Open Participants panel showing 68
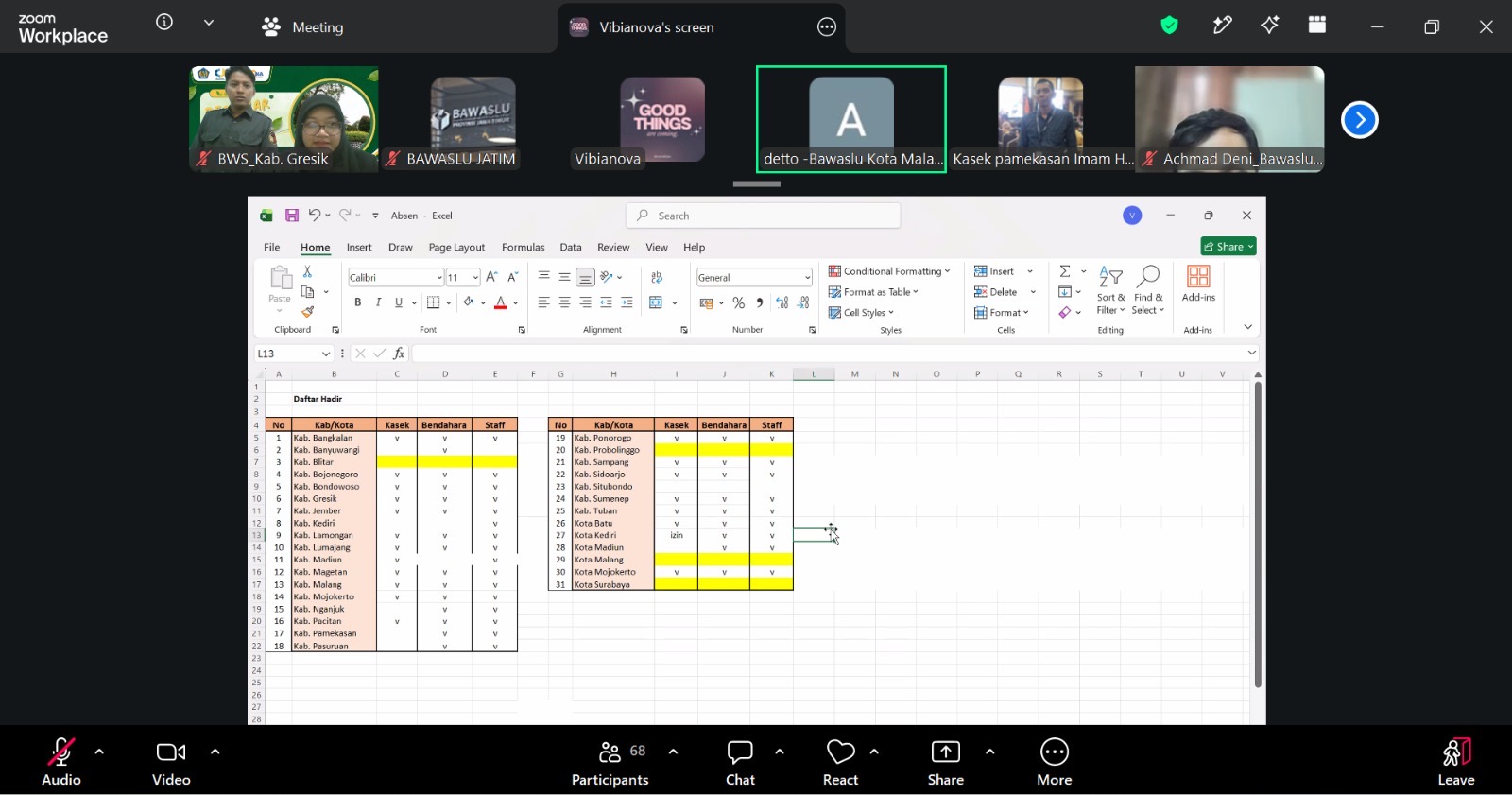This screenshot has width=1512, height=795. (610, 762)
